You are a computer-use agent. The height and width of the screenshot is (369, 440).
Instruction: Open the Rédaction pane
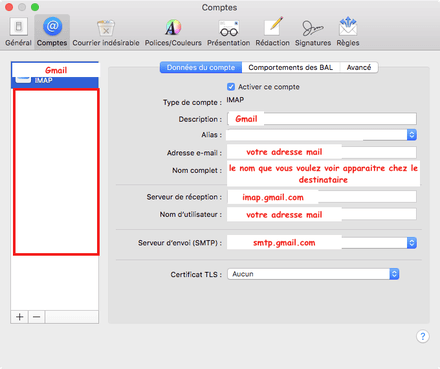(x=272, y=32)
